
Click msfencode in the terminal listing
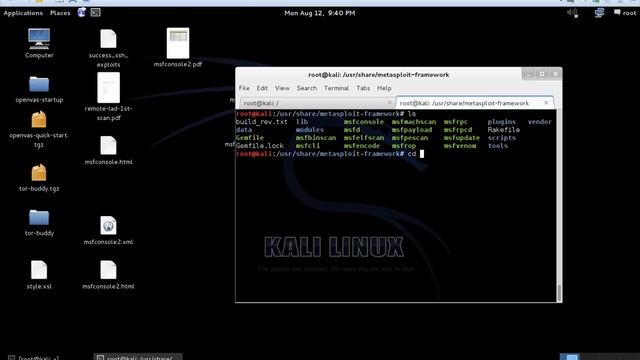pos(362,146)
